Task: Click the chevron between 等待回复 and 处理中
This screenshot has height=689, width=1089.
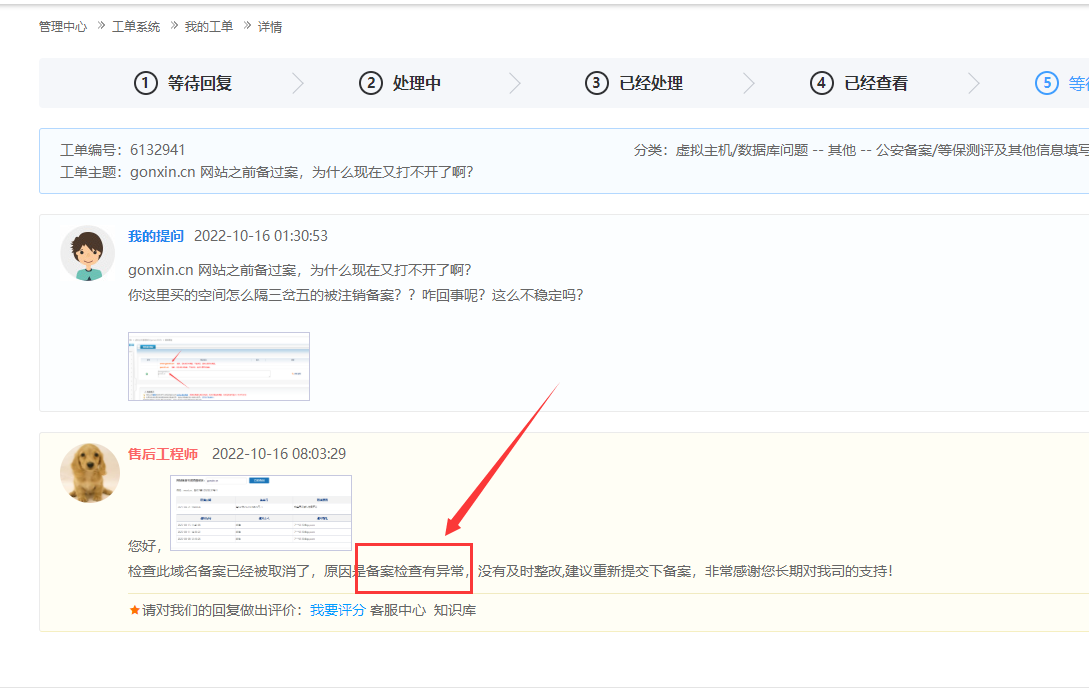Action: coord(297,83)
